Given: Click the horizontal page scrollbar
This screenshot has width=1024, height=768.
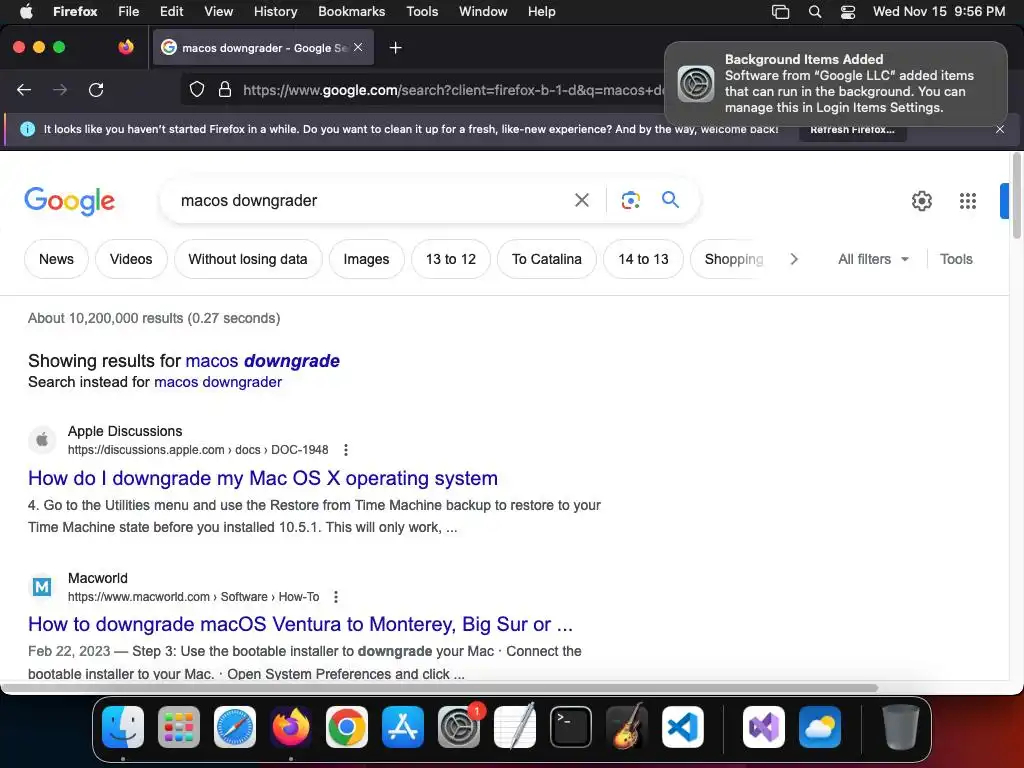Looking at the screenshot, I should (439, 688).
